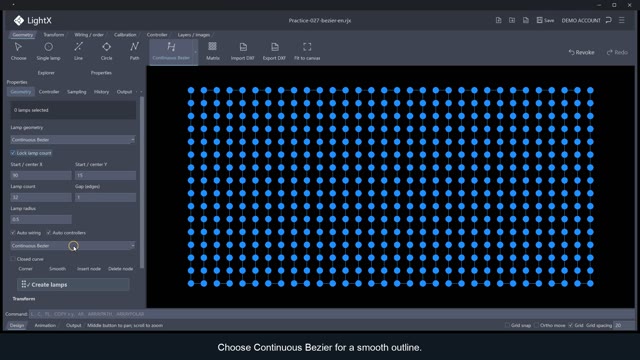Screen dimensions: 640x360
Task: Click the new file icon in title bar
Action: [498, 20]
